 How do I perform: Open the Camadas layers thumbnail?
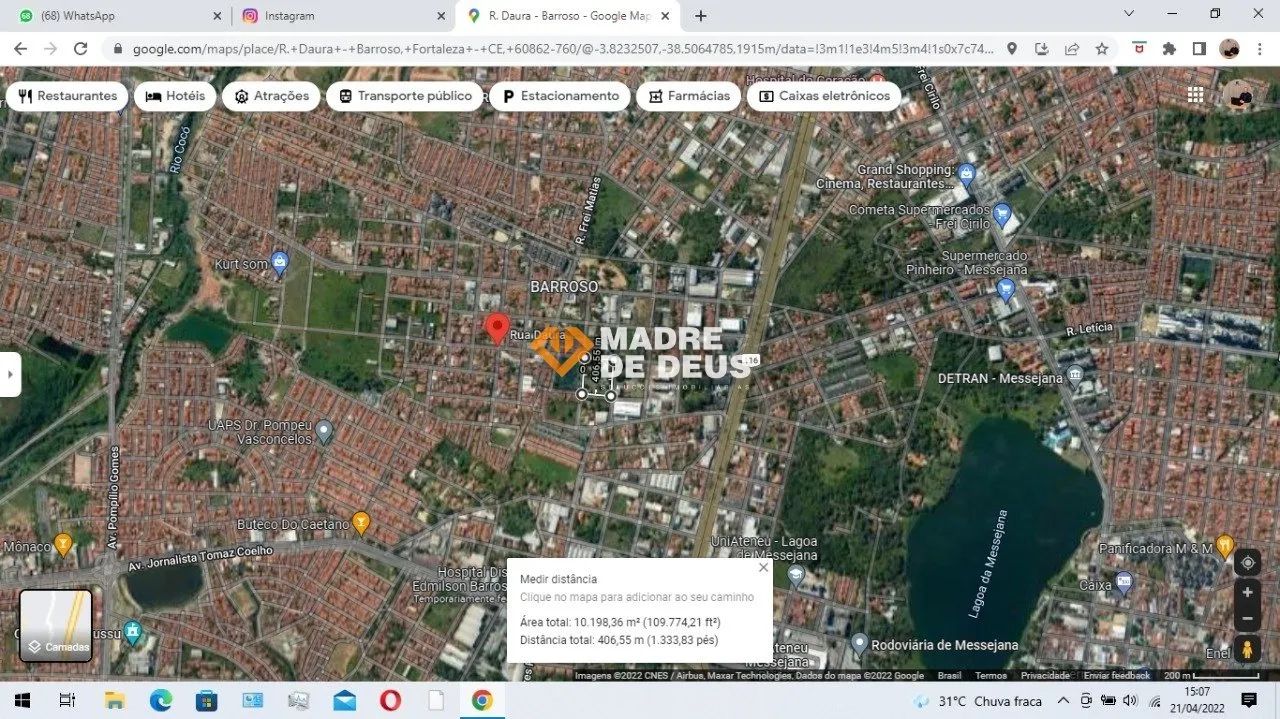[x=56, y=626]
